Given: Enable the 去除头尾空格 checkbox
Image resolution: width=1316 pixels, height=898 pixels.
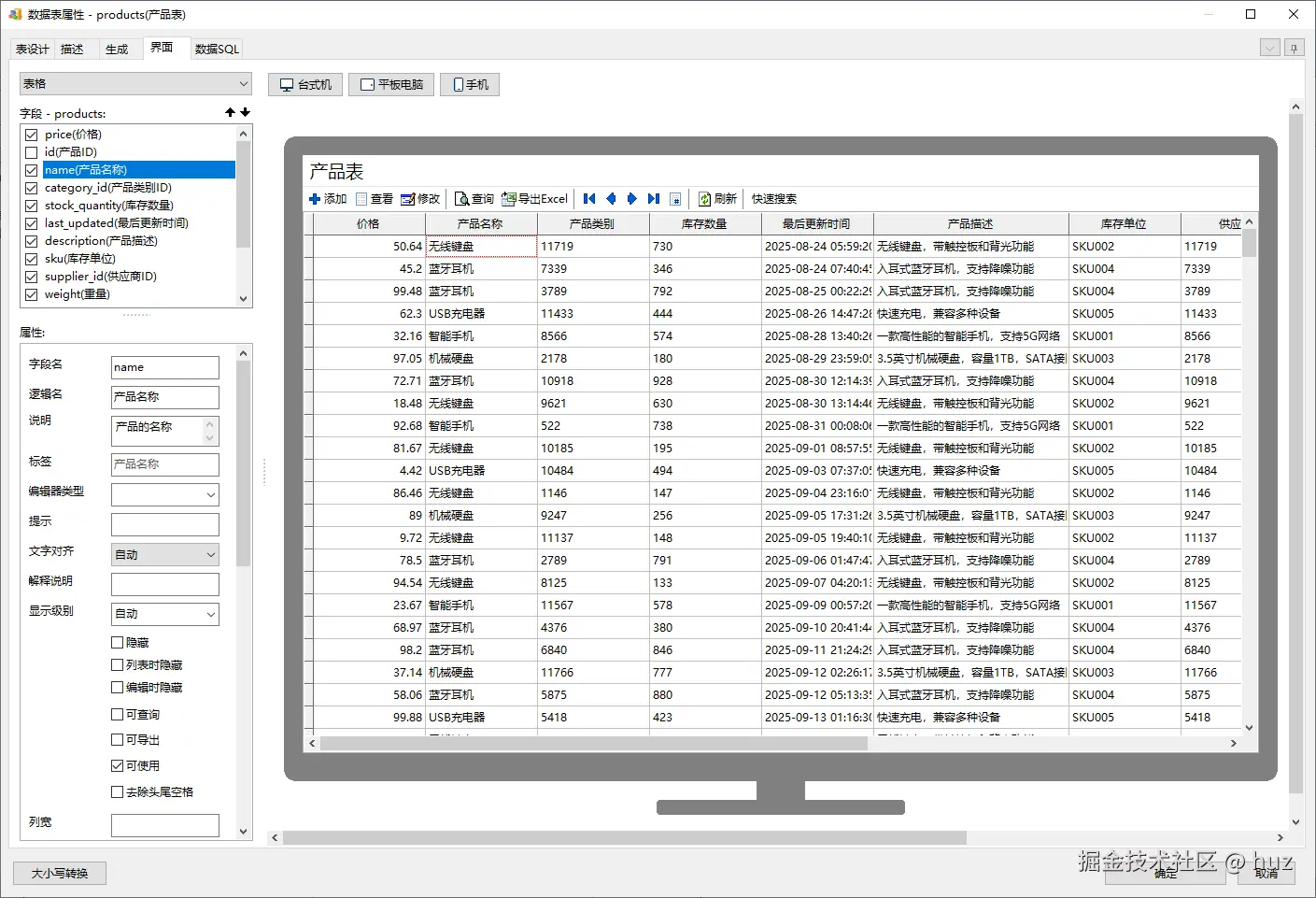Looking at the screenshot, I should tap(118, 792).
